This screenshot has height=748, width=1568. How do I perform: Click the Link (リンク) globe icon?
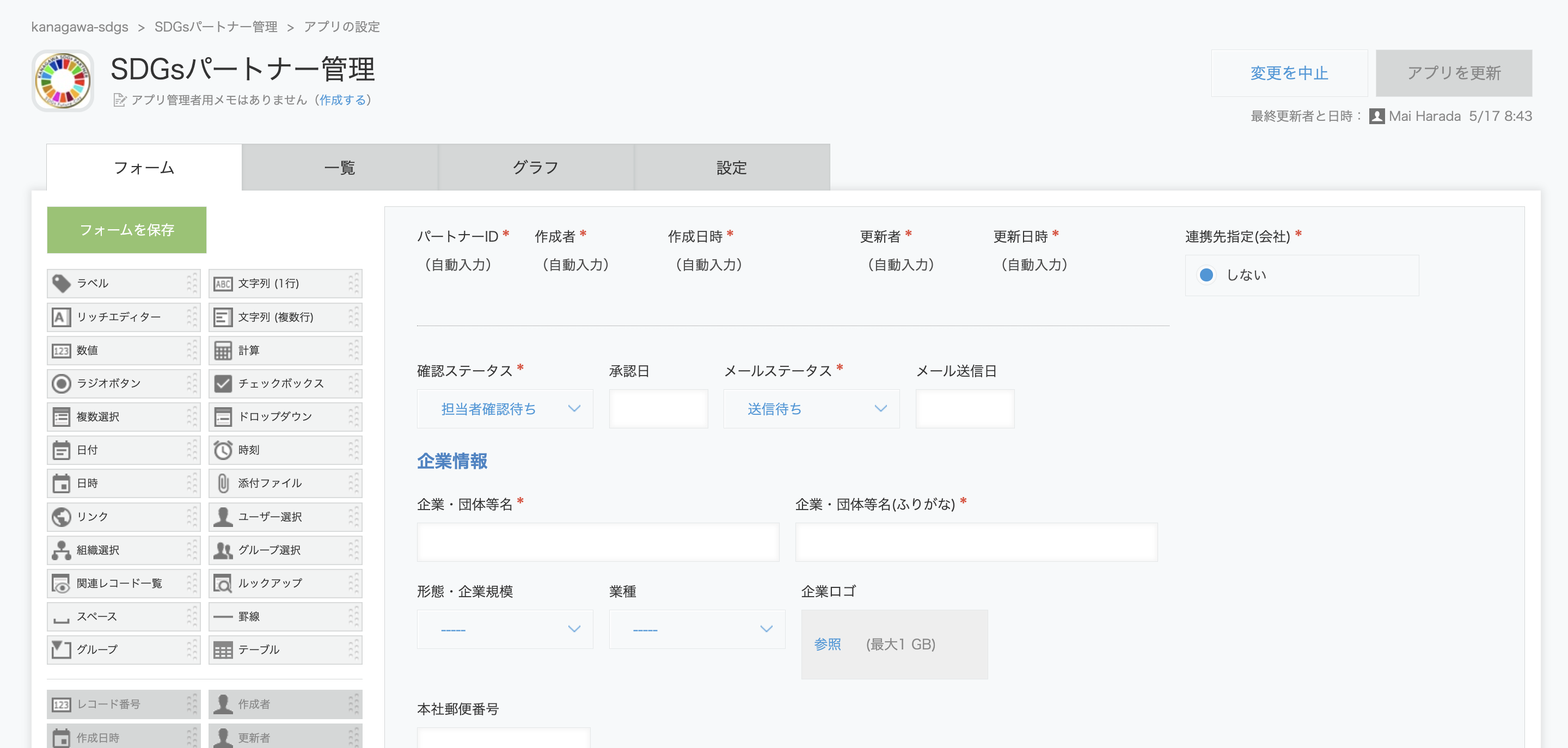click(61, 517)
